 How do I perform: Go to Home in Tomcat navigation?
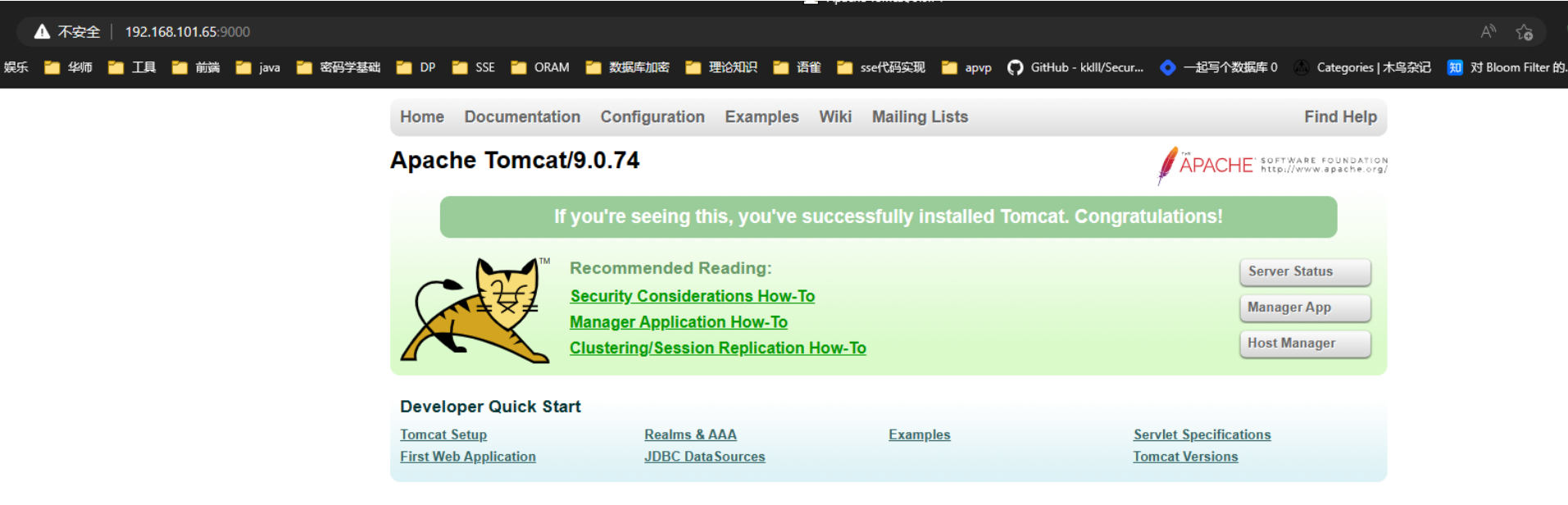[422, 117]
